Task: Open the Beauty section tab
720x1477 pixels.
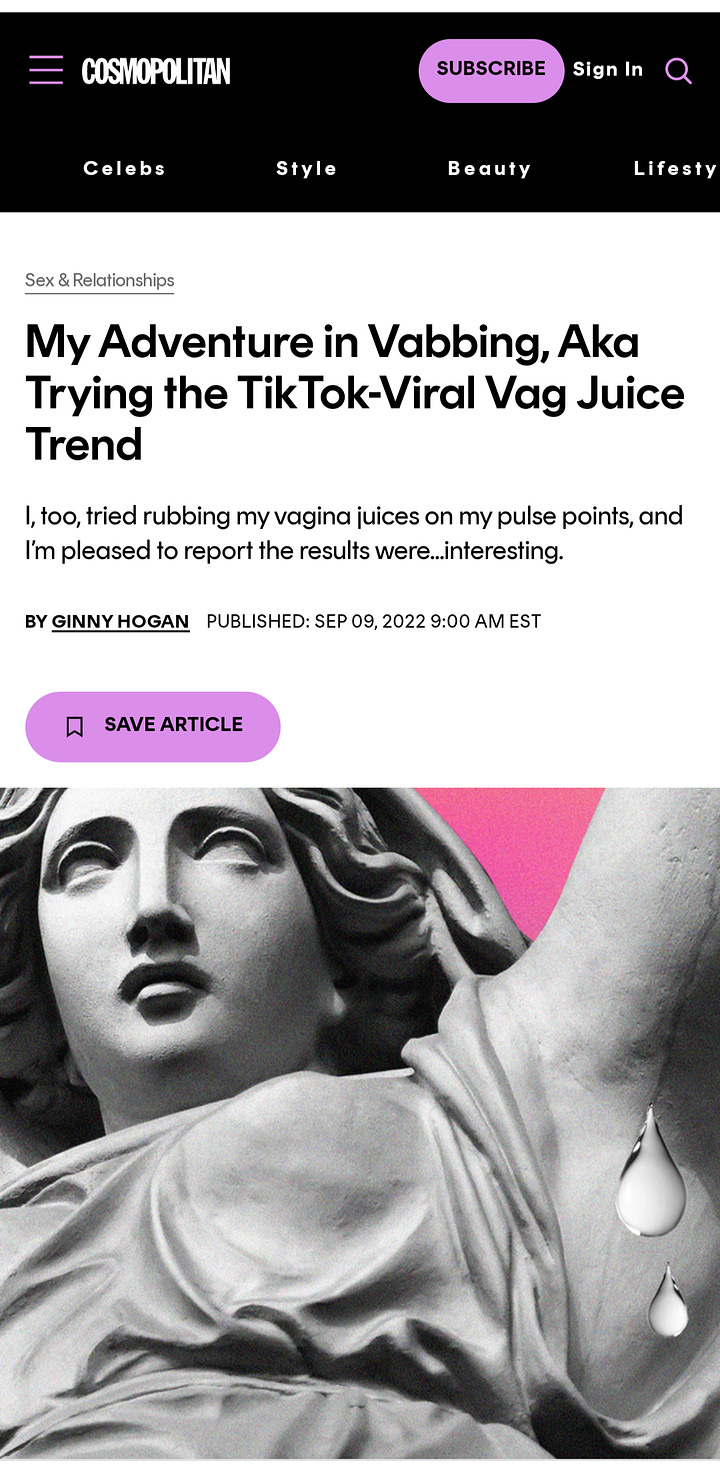Action: coord(489,169)
